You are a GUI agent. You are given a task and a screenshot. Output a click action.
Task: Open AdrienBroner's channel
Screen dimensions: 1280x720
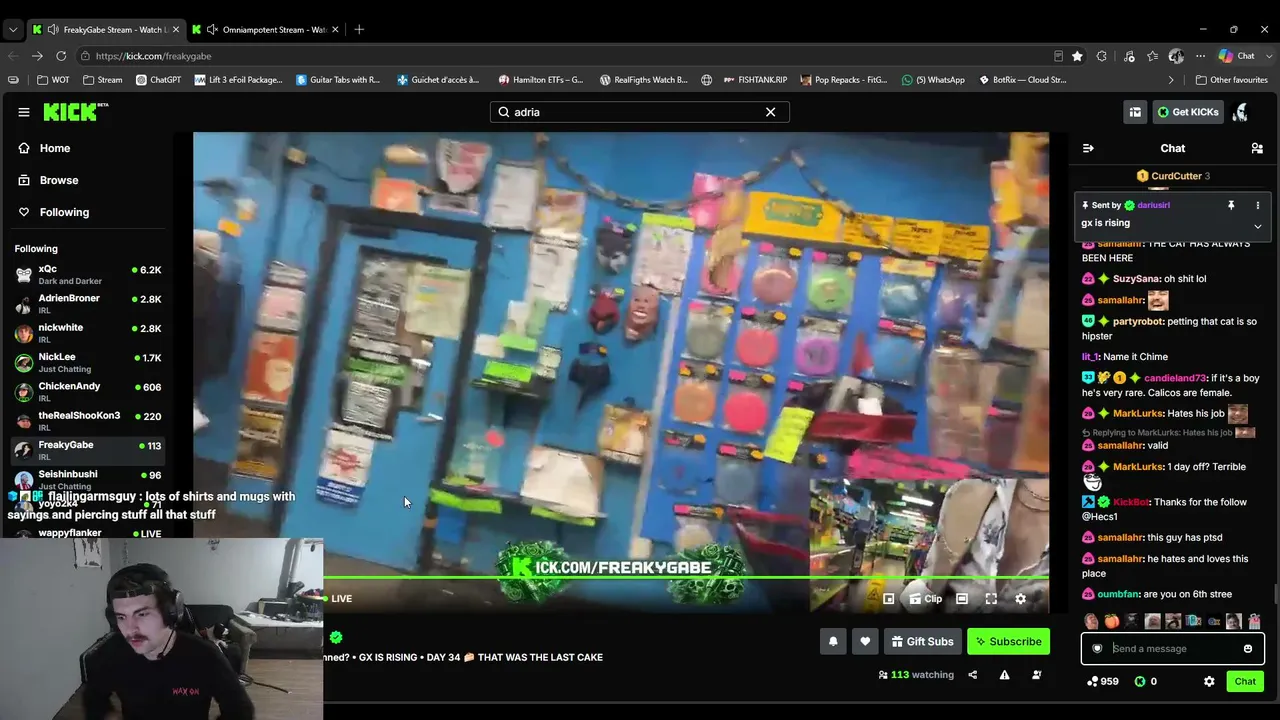[x=88, y=304]
